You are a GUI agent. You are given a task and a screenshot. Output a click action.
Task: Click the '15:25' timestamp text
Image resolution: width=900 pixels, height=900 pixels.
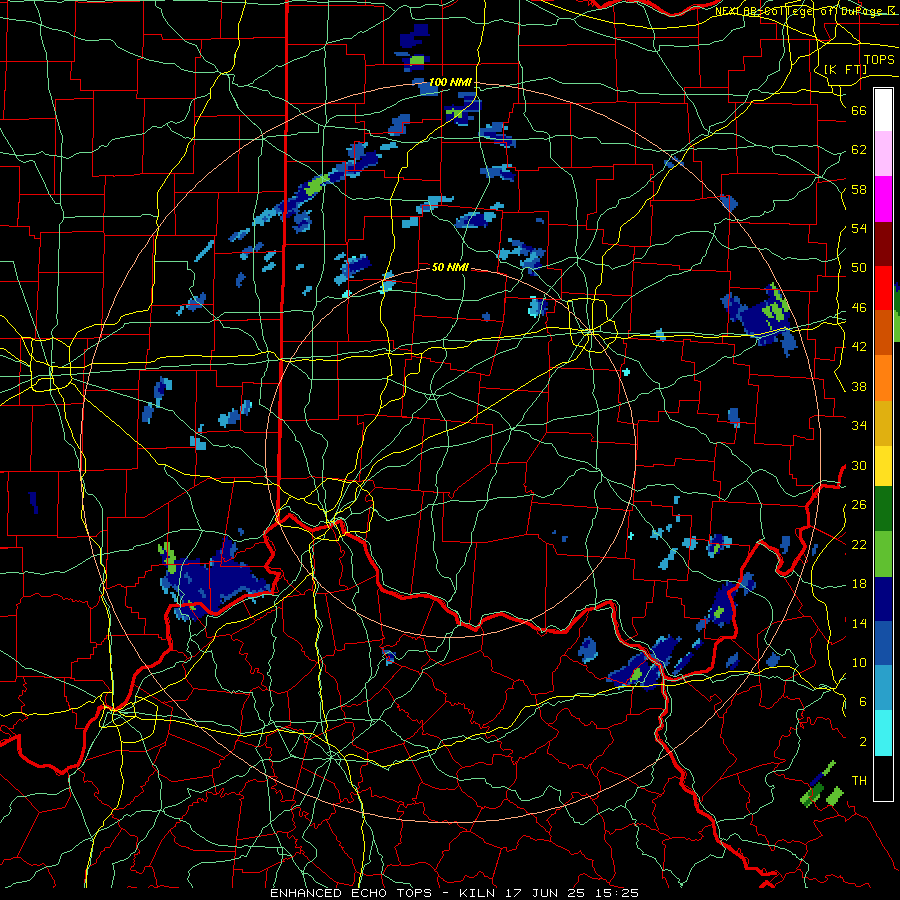point(619,893)
